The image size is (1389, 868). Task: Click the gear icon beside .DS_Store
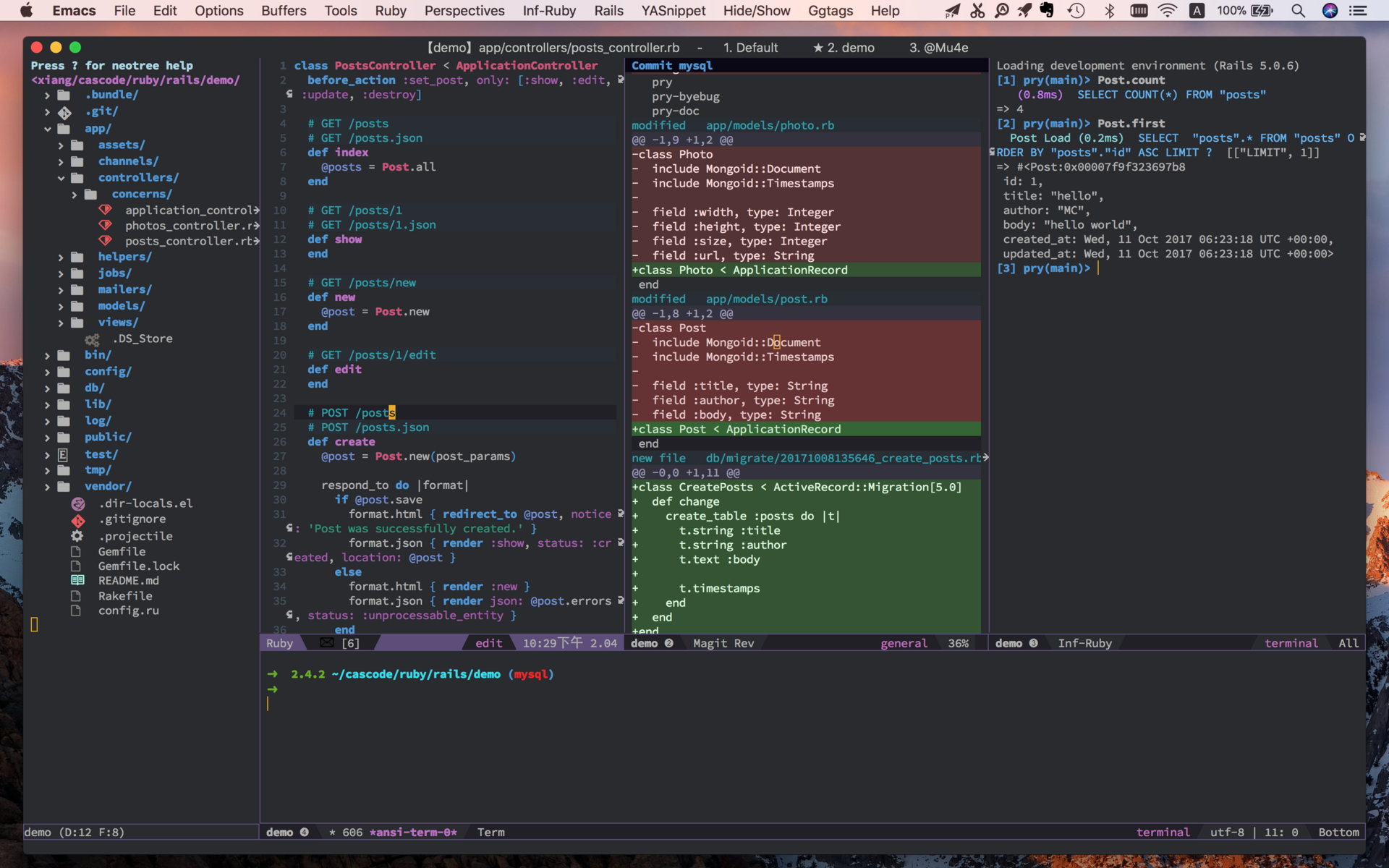92,339
